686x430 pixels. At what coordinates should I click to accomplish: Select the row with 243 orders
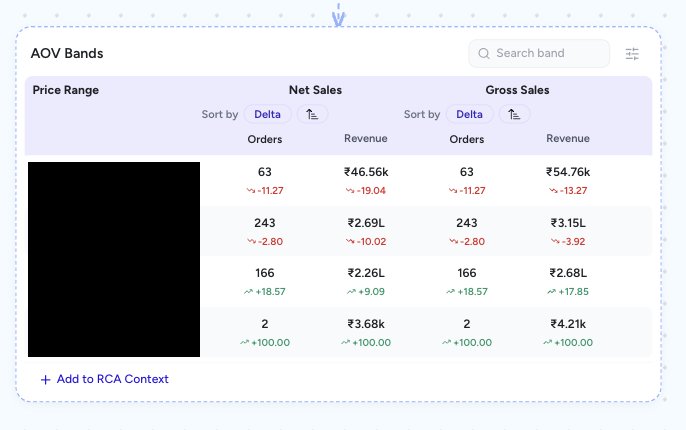(x=339, y=231)
